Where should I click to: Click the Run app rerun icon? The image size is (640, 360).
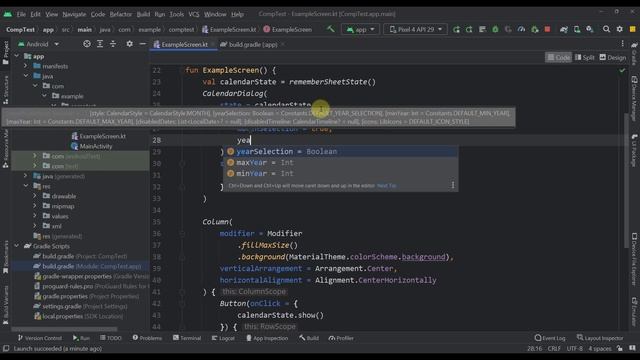456,29
